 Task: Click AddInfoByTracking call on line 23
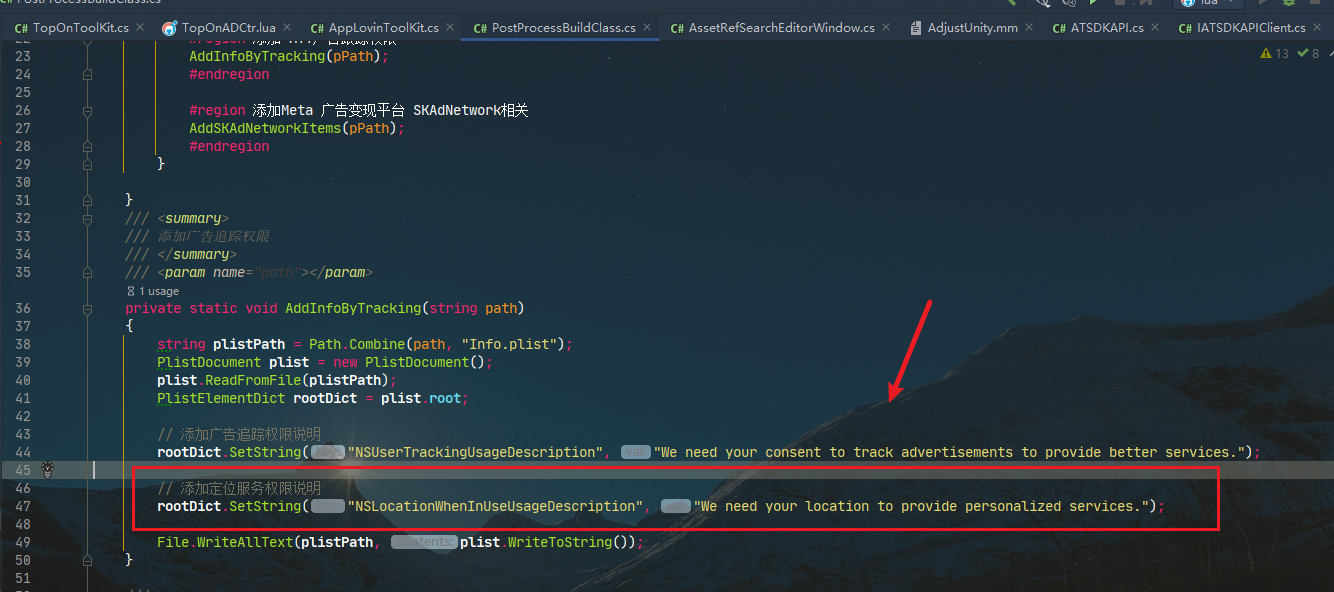257,56
